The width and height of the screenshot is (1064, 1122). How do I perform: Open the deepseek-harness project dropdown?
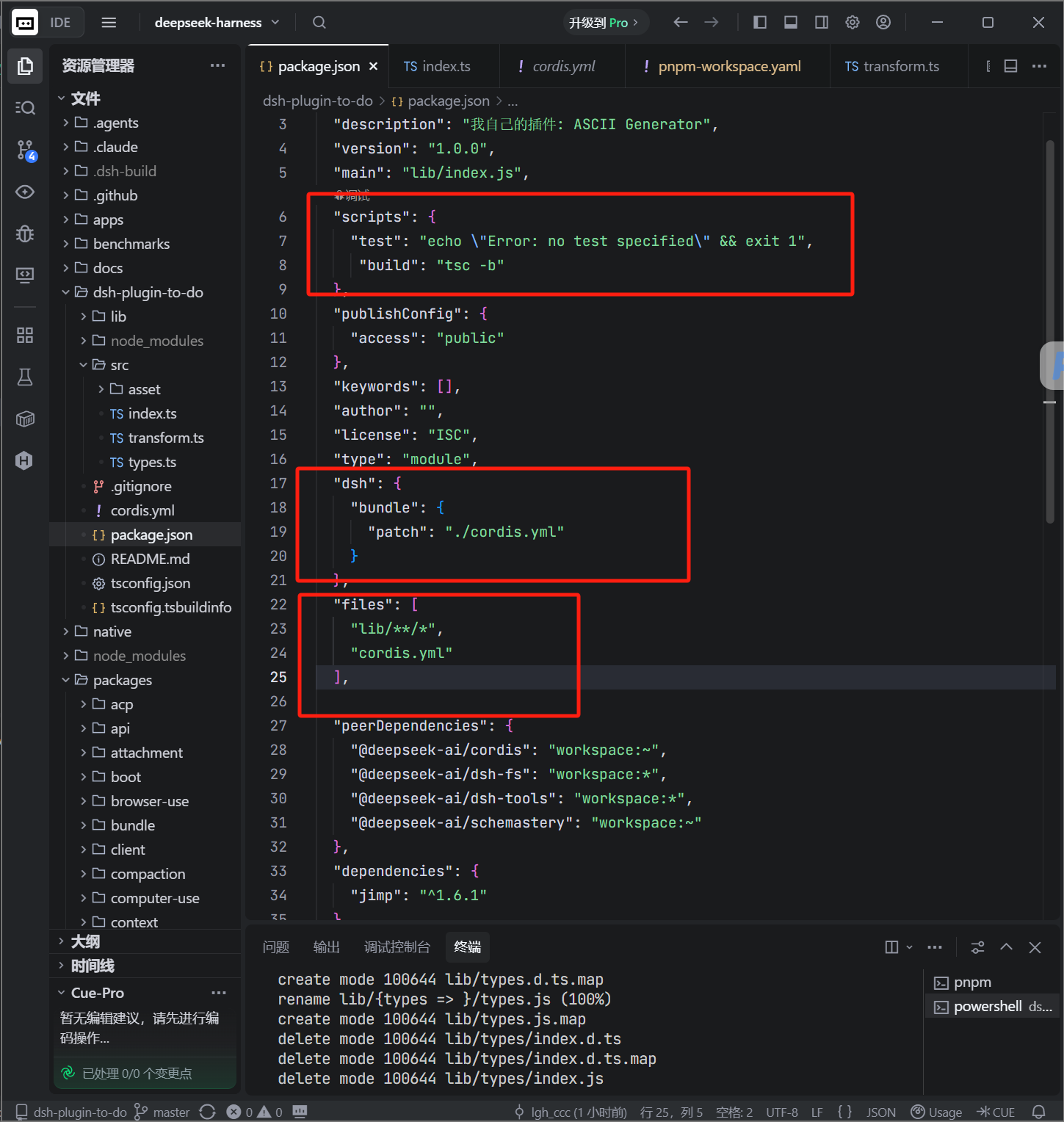pos(217,23)
